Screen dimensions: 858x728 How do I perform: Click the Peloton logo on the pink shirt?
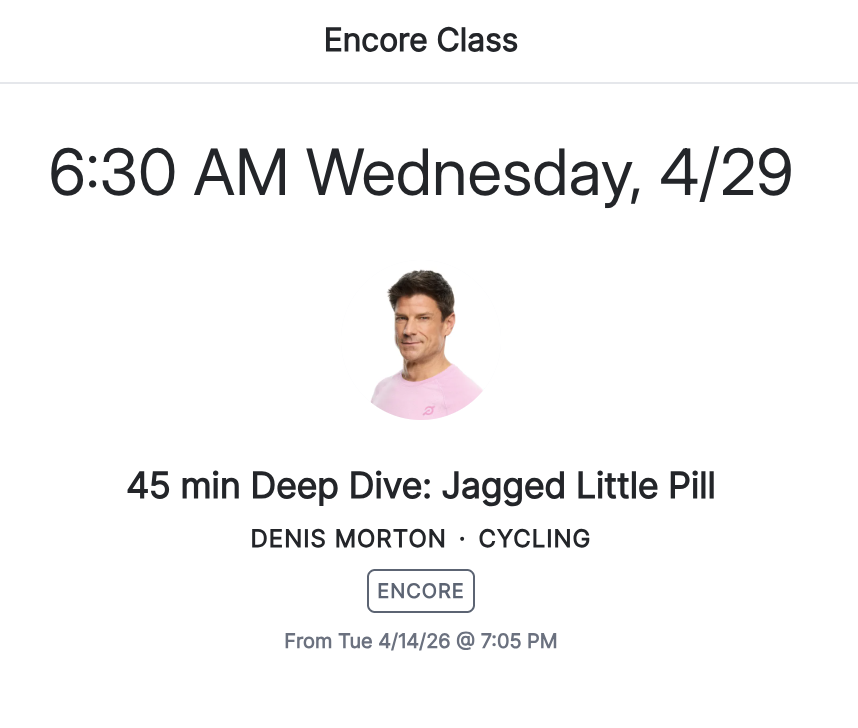point(431,408)
